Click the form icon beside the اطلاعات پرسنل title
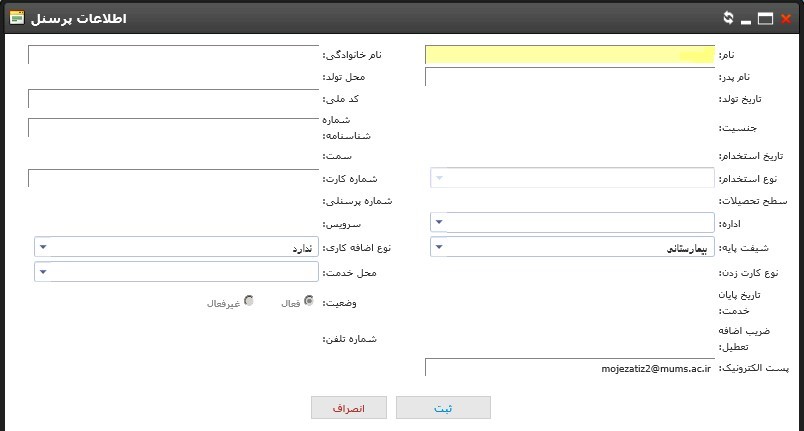Screen dimensions: 804x431 tap(17, 18)
